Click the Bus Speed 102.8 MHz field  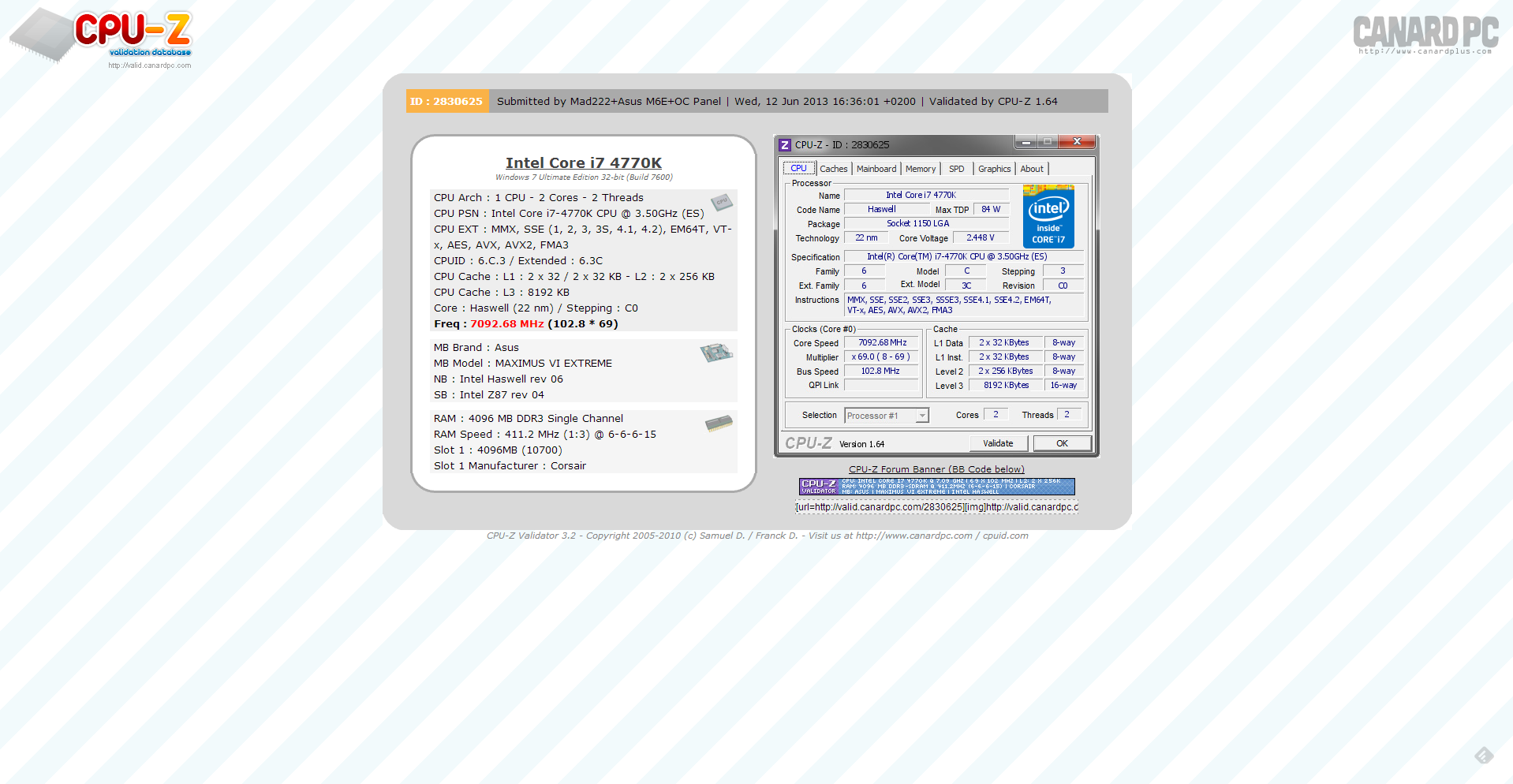882,371
